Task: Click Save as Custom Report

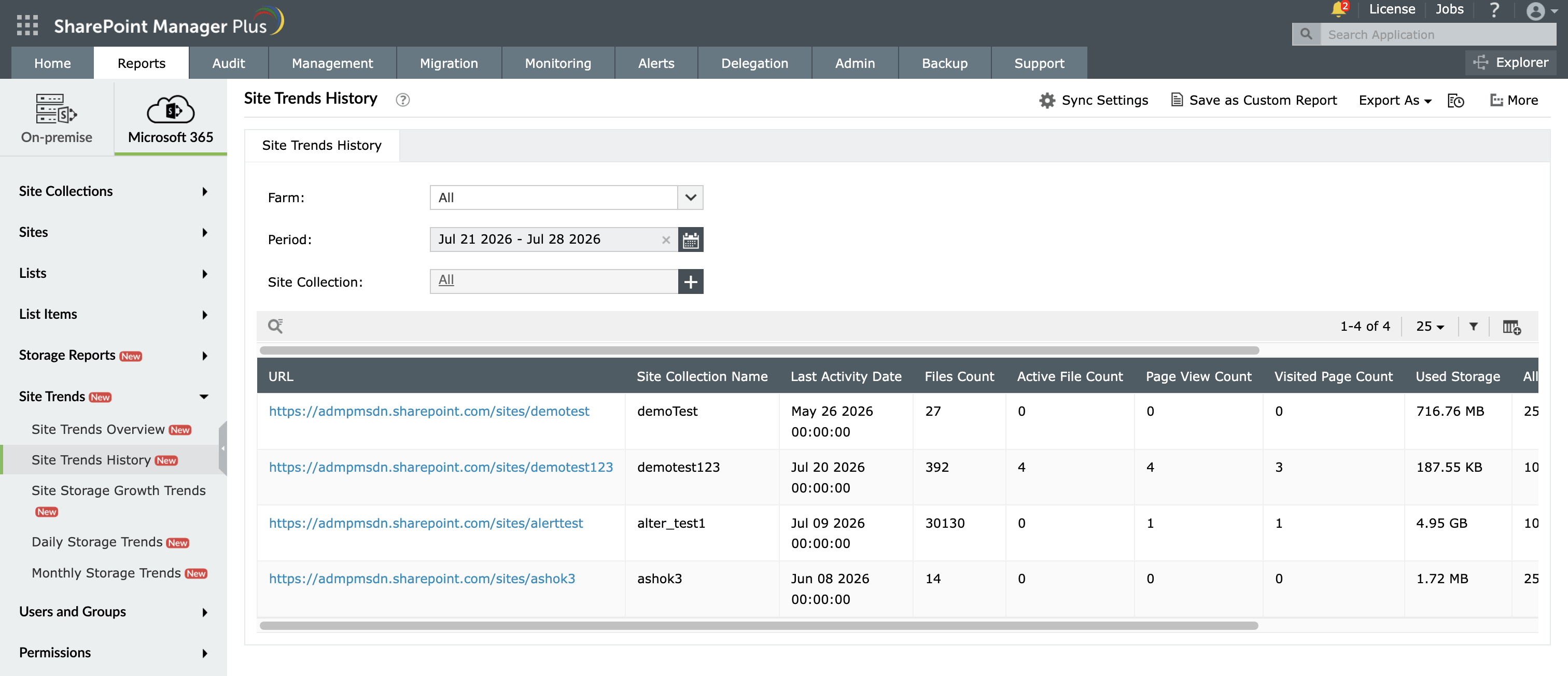Action: tap(1254, 101)
